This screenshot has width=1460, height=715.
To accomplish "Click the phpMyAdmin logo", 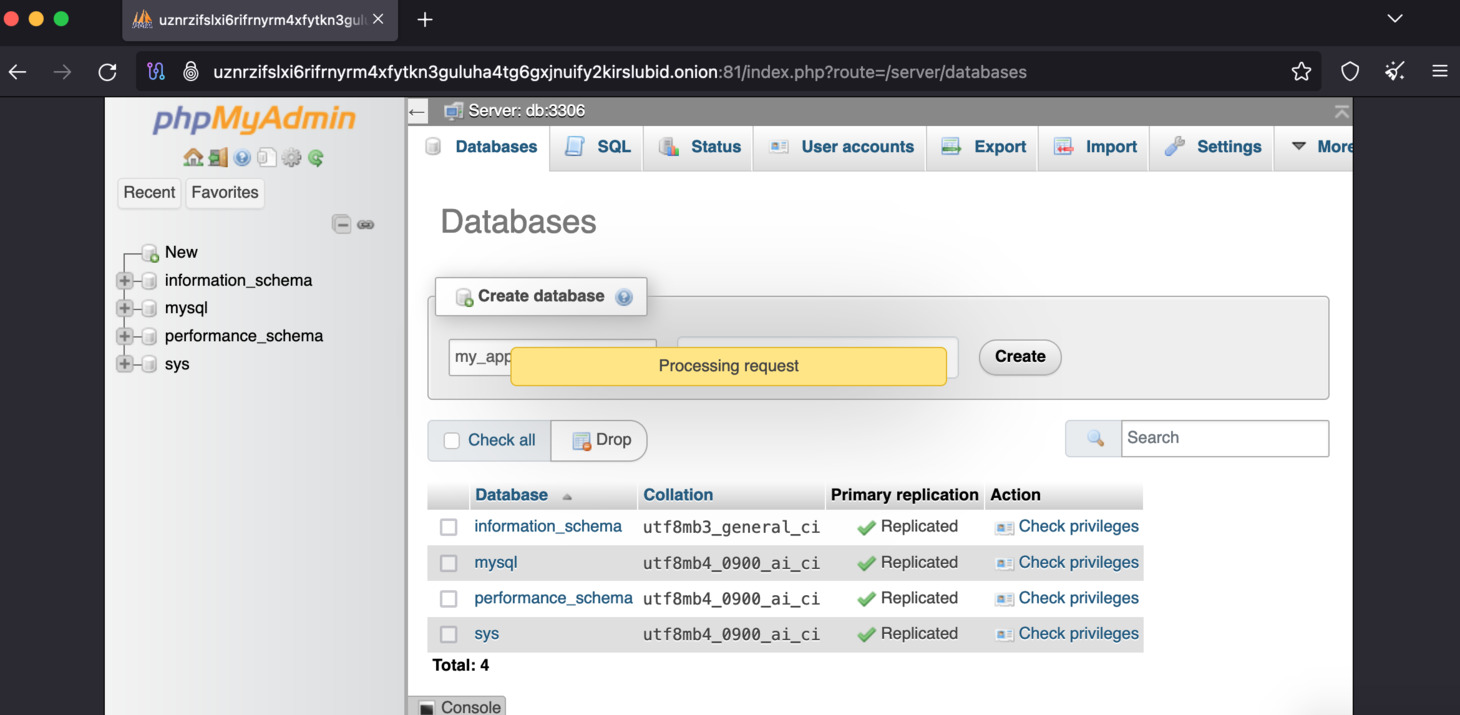I will click(x=254, y=118).
